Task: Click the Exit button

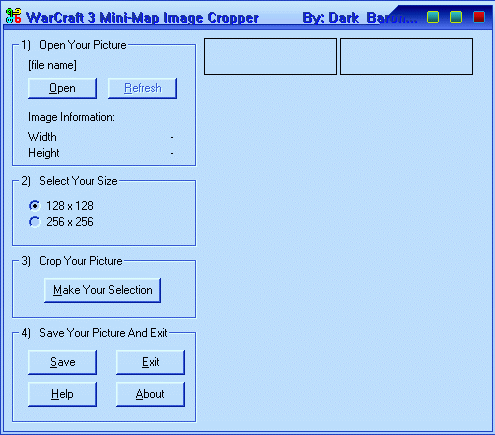Action: pos(150,362)
